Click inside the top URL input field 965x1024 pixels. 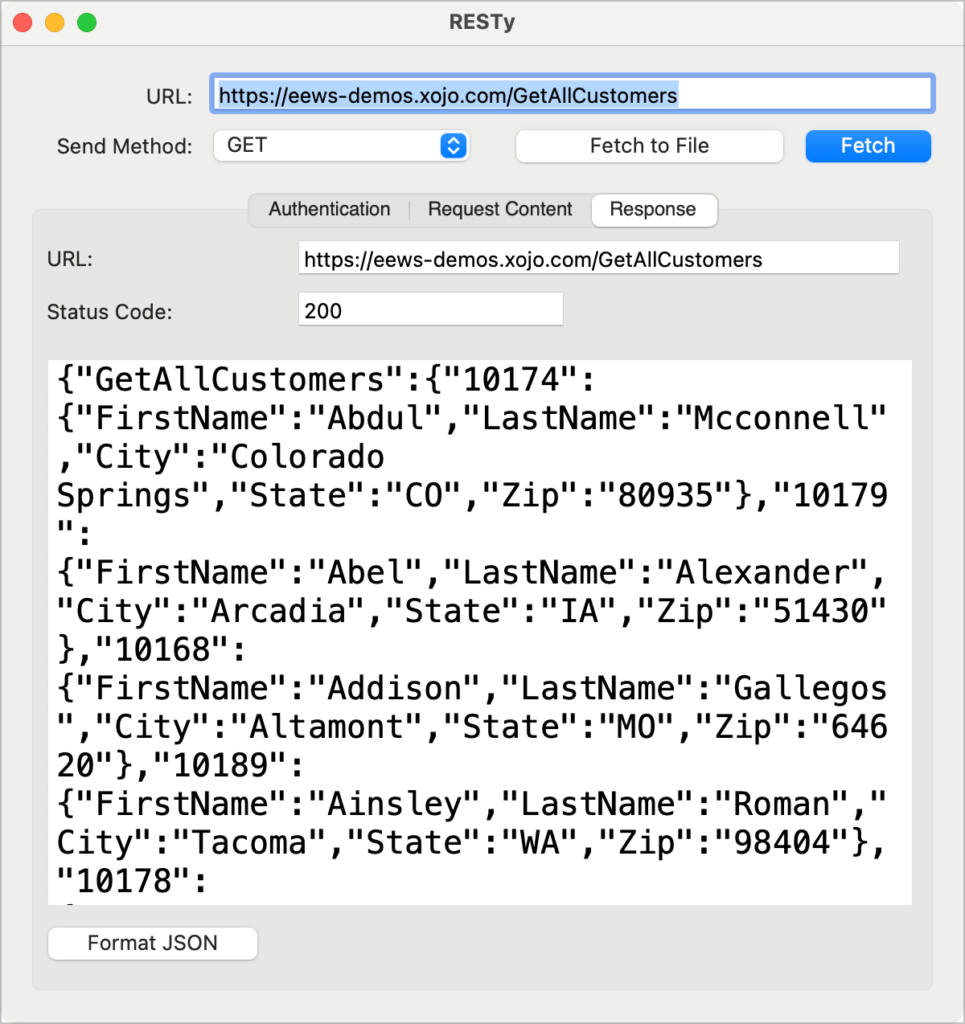(573, 93)
